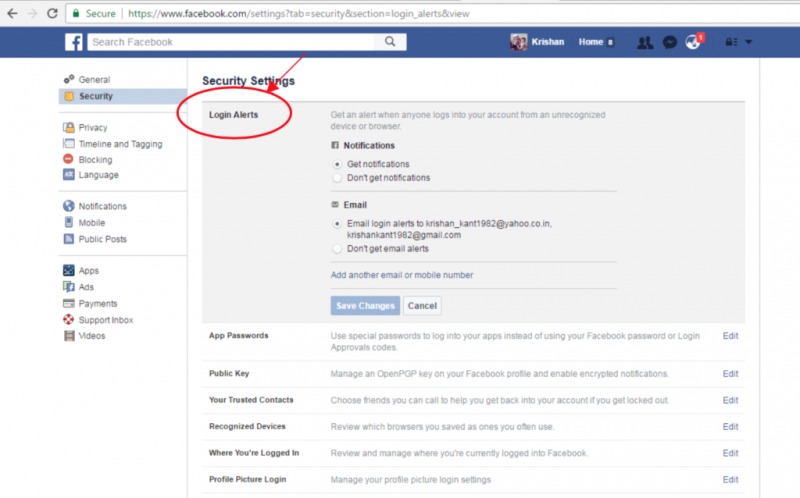Viewport: 800px width, 498px height.
Task: Open Payments settings label
Action: click(x=98, y=304)
